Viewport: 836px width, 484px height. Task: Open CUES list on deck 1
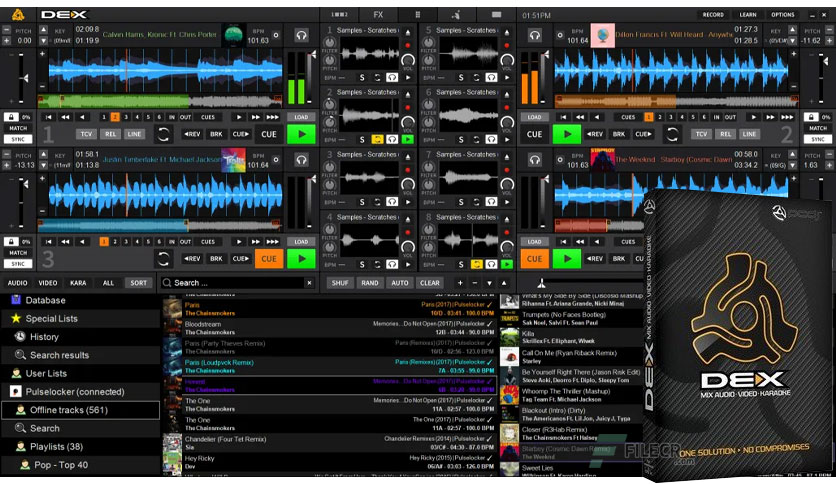(208, 117)
